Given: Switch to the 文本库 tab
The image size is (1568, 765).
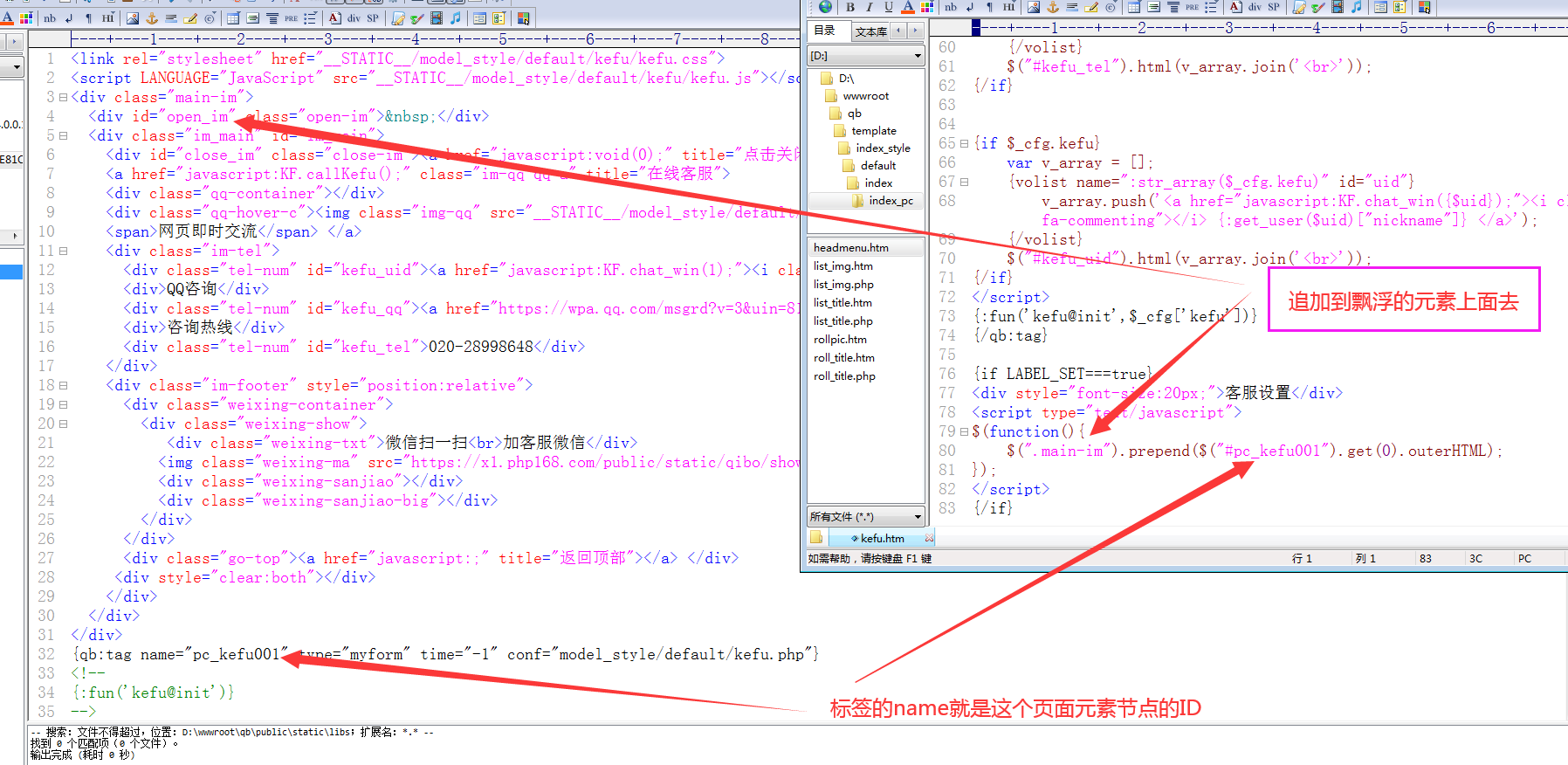Looking at the screenshot, I should [870, 31].
